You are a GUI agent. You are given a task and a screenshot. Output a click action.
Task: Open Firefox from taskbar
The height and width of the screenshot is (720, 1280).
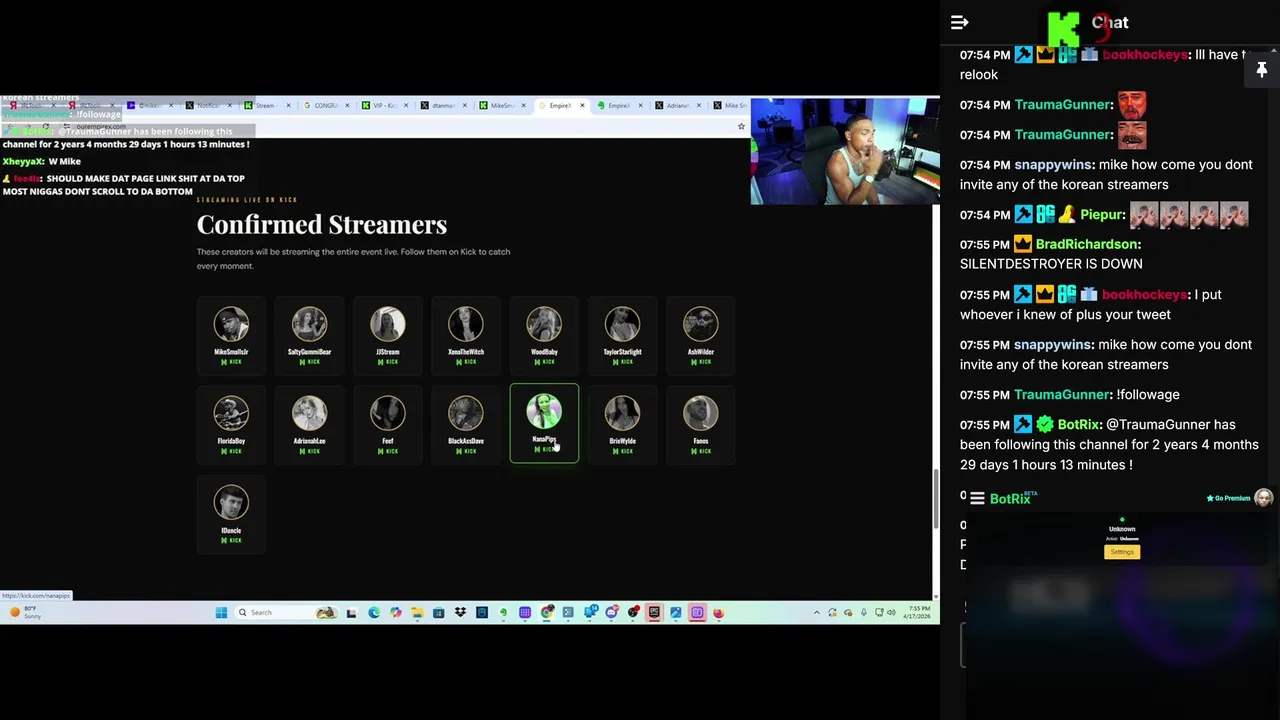coord(718,612)
